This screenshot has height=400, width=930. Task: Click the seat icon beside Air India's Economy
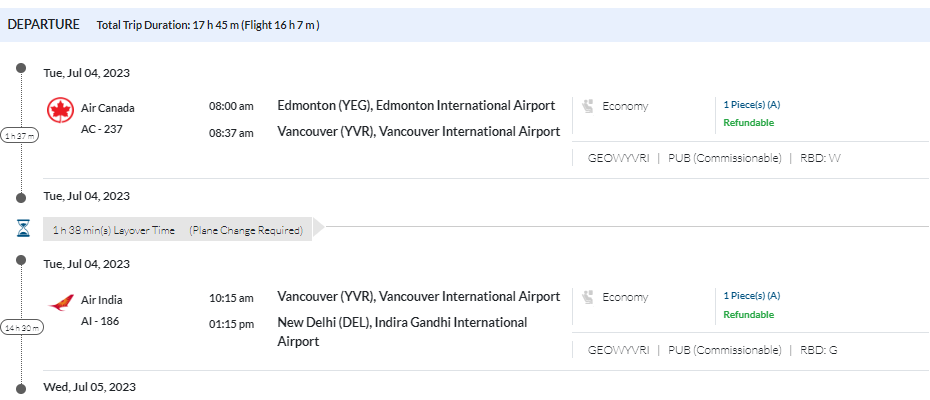tap(589, 297)
